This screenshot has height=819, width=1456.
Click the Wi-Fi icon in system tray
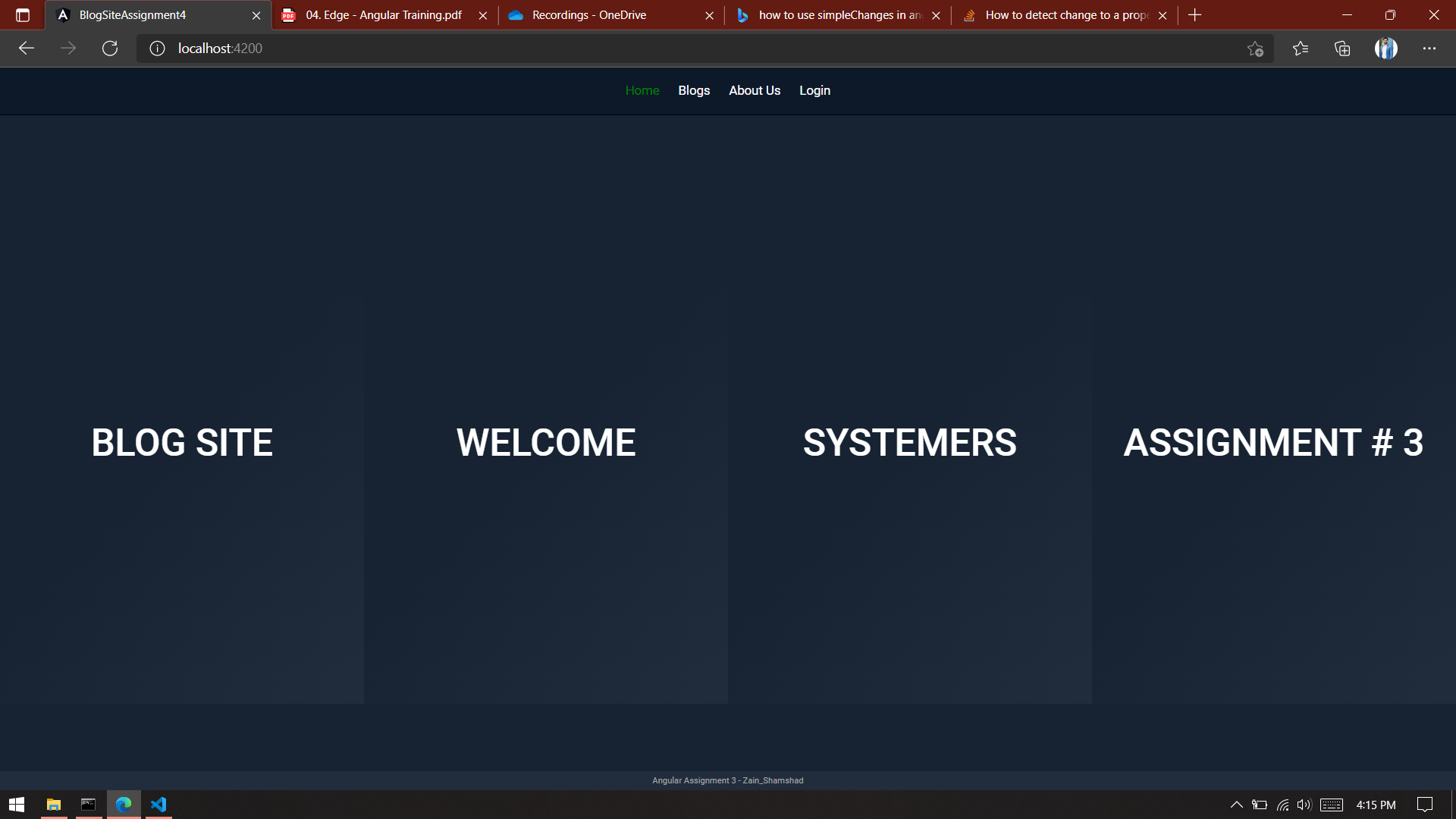point(1282,805)
